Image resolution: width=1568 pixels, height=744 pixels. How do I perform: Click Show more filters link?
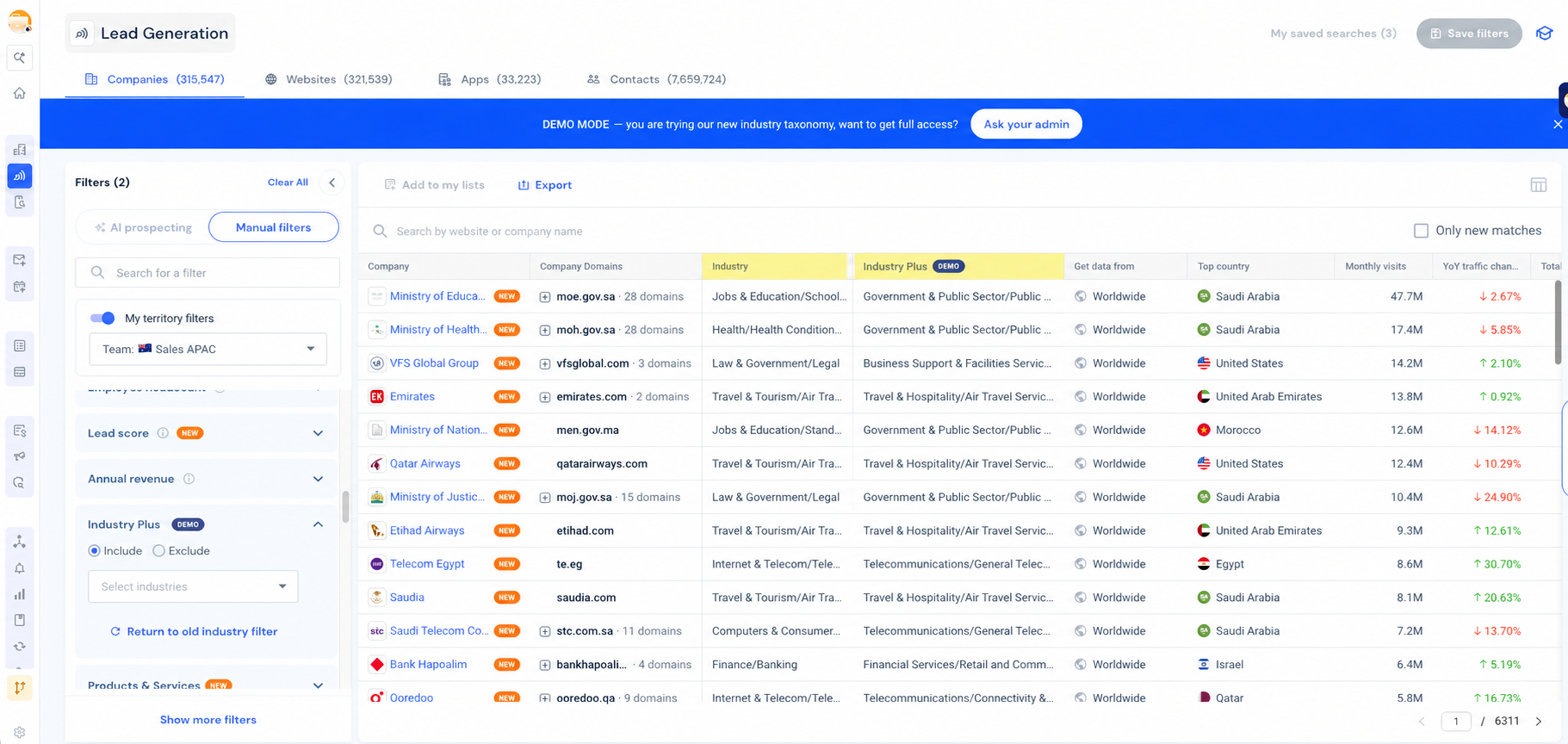coord(208,720)
